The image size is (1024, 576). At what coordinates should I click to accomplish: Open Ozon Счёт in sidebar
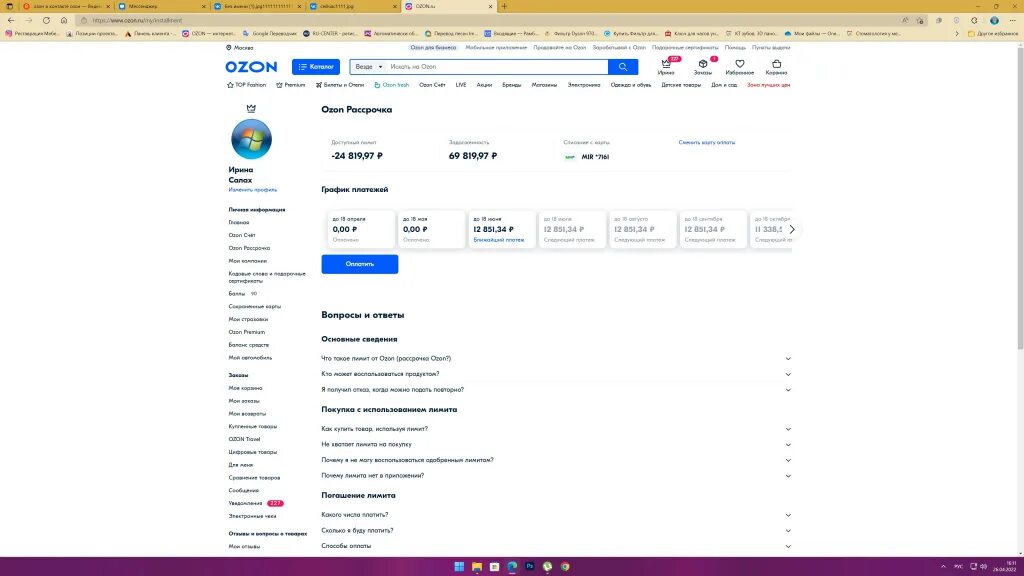coord(242,235)
